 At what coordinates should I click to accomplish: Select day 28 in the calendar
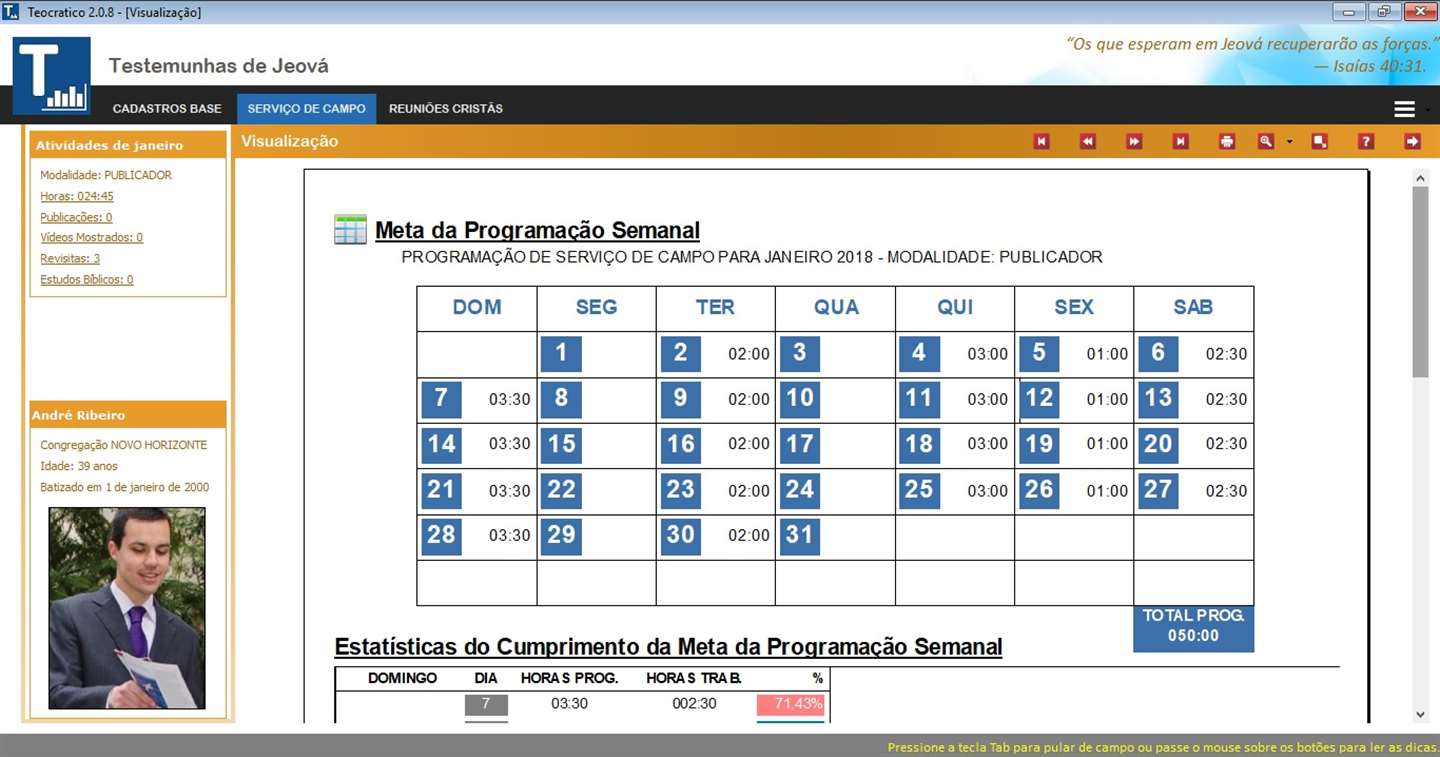(441, 536)
